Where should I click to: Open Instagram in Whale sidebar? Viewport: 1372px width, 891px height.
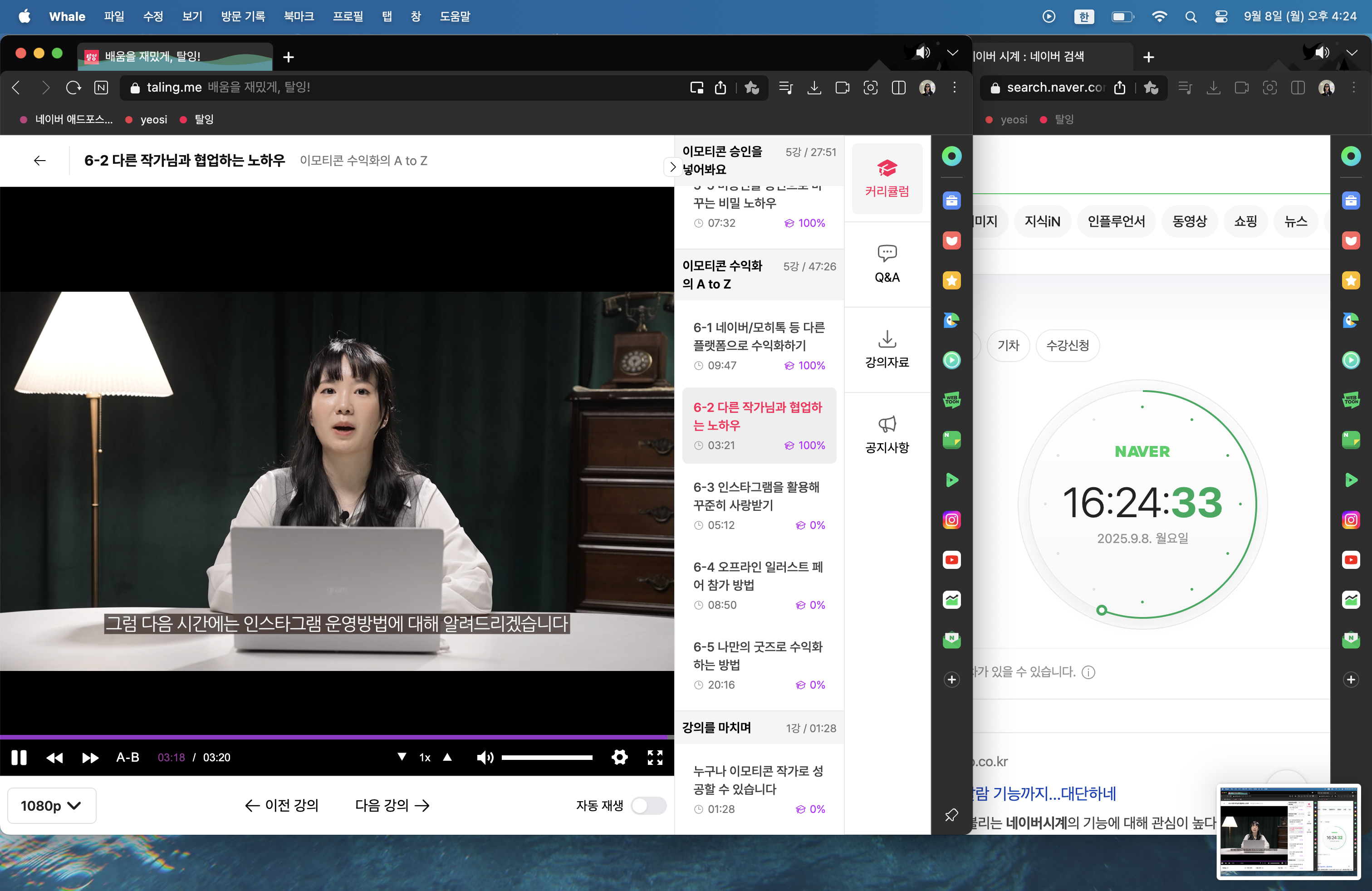coord(951,520)
